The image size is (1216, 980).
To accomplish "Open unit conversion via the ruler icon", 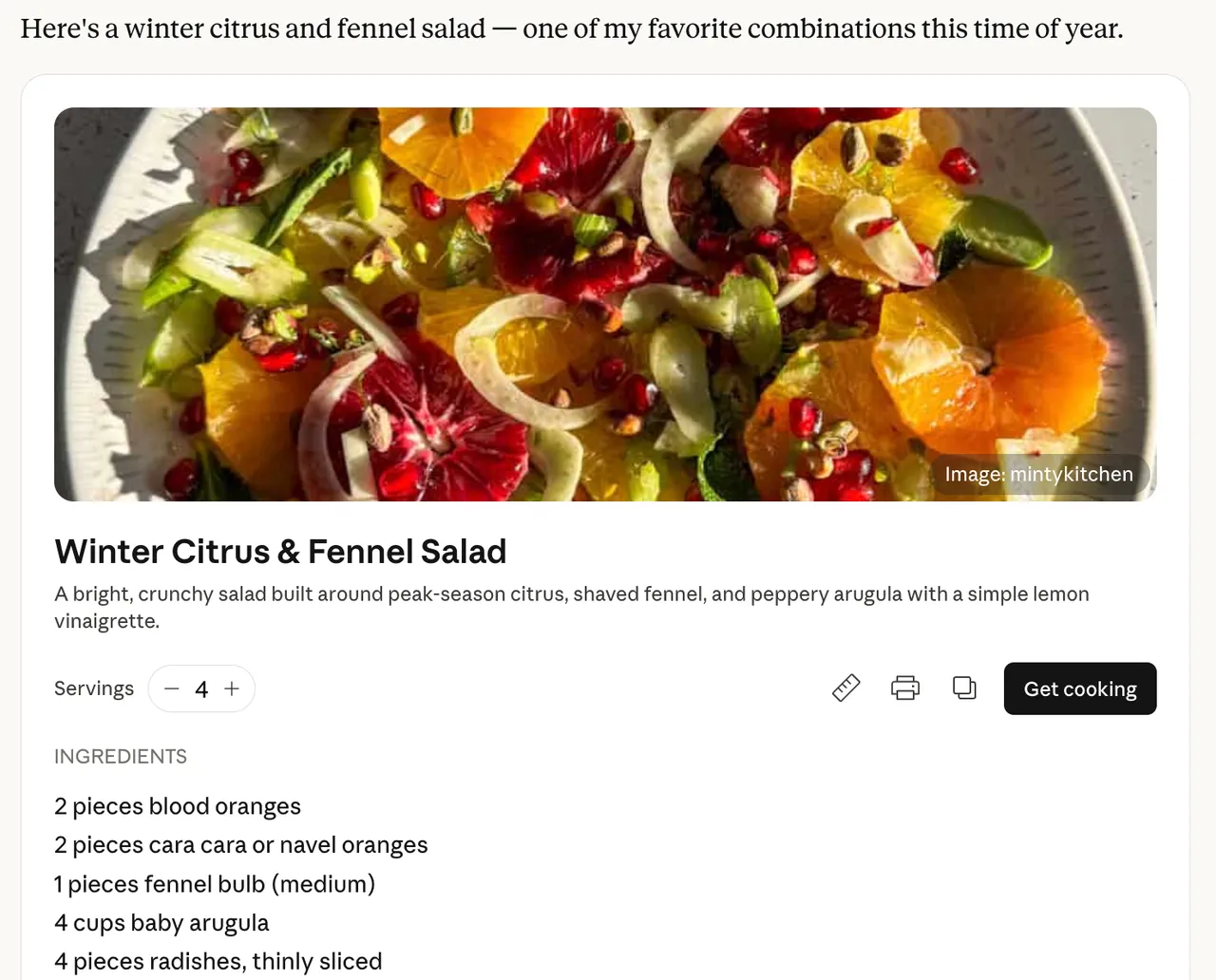I will pyautogui.click(x=845, y=688).
